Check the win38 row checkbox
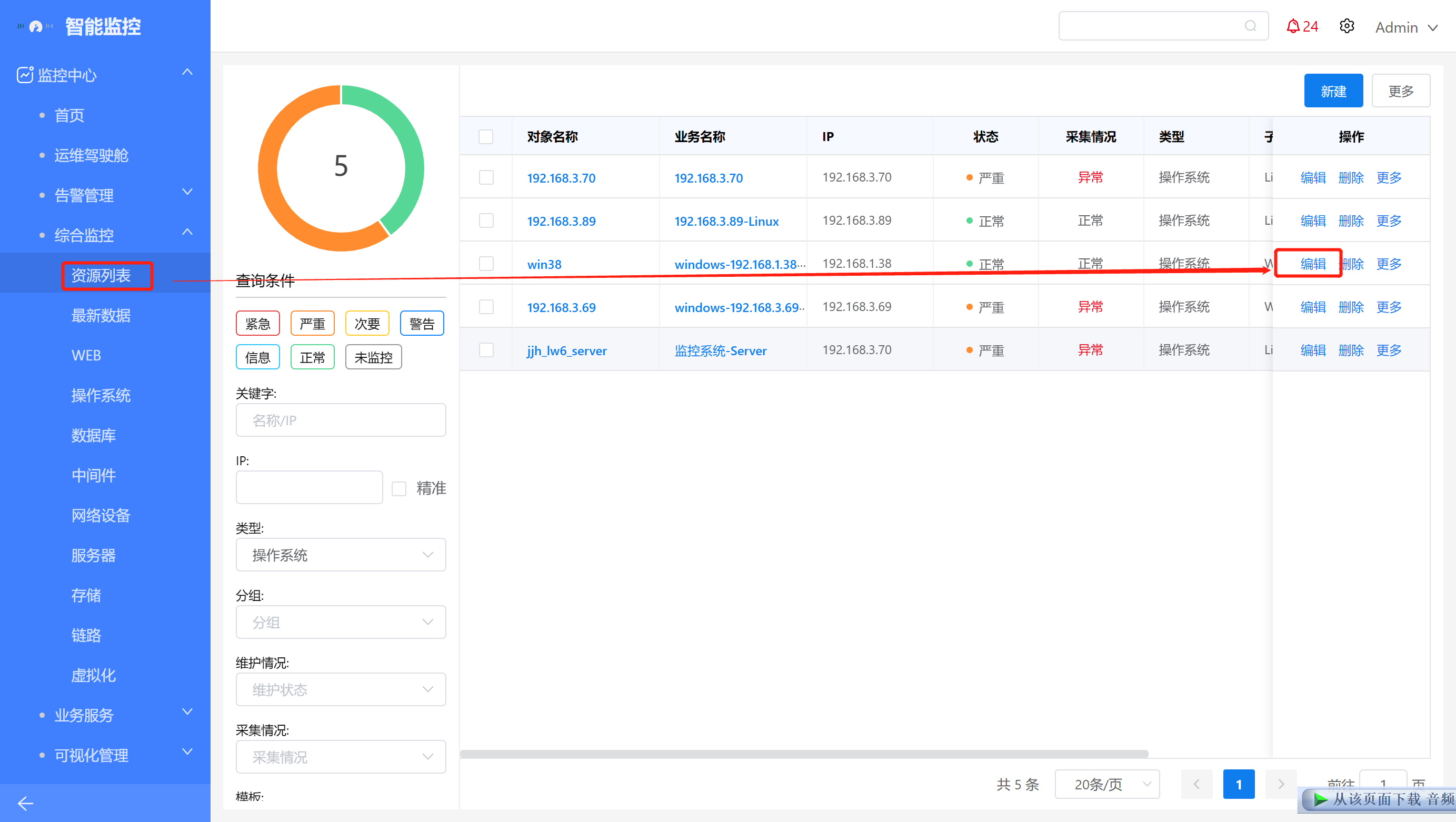Image resolution: width=1456 pixels, height=822 pixels. click(x=486, y=264)
